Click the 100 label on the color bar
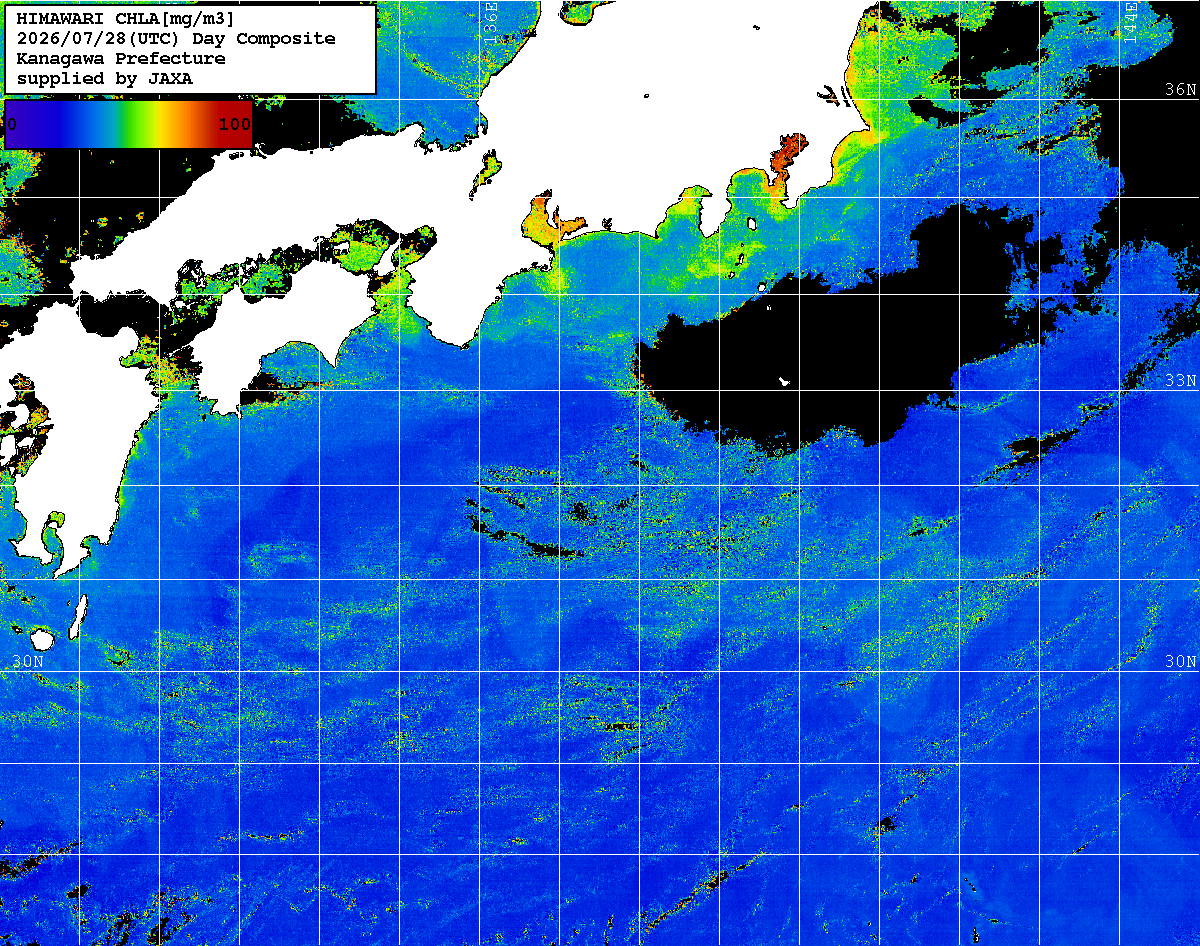Image resolution: width=1200 pixels, height=946 pixels. tap(234, 125)
